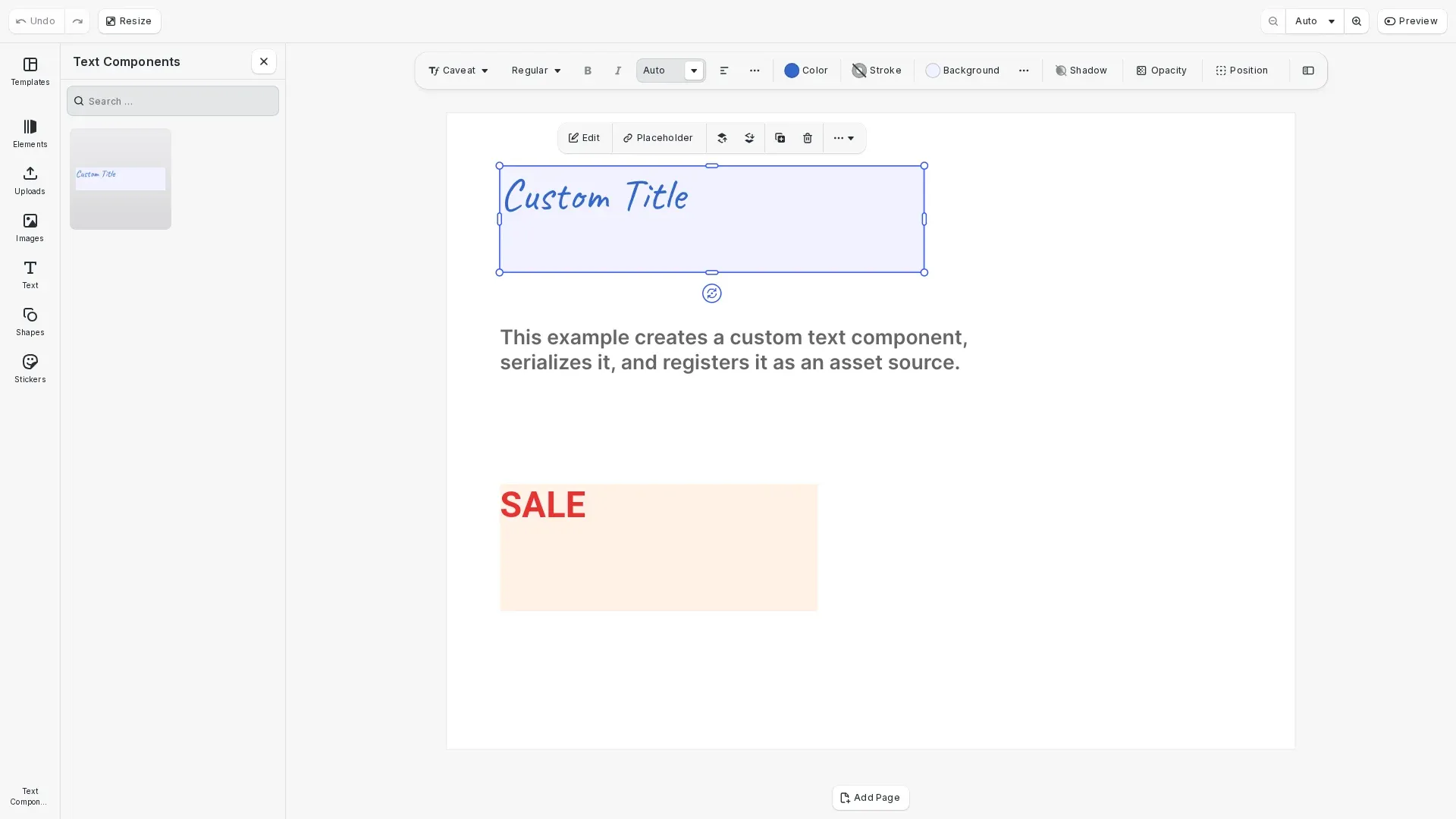The width and height of the screenshot is (1456, 819).
Task: Toggle bold formatting on the text
Action: pyautogui.click(x=588, y=70)
